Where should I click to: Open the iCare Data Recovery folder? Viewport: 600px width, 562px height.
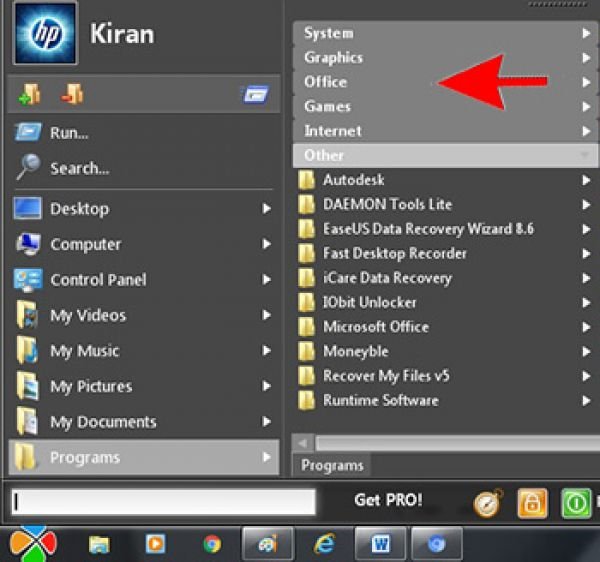tap(445, 278)
